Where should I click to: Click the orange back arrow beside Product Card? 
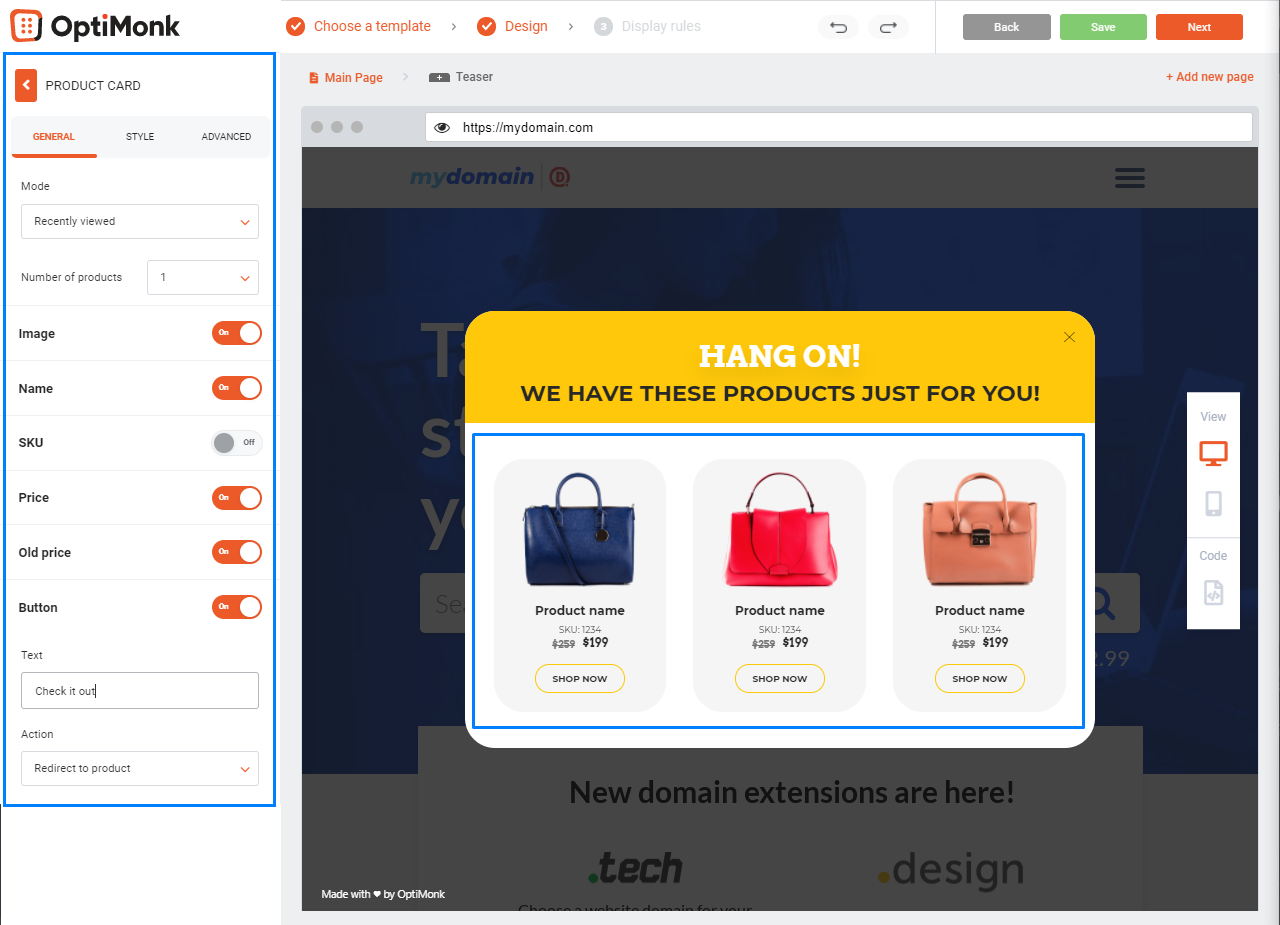[x=26, y=85]
